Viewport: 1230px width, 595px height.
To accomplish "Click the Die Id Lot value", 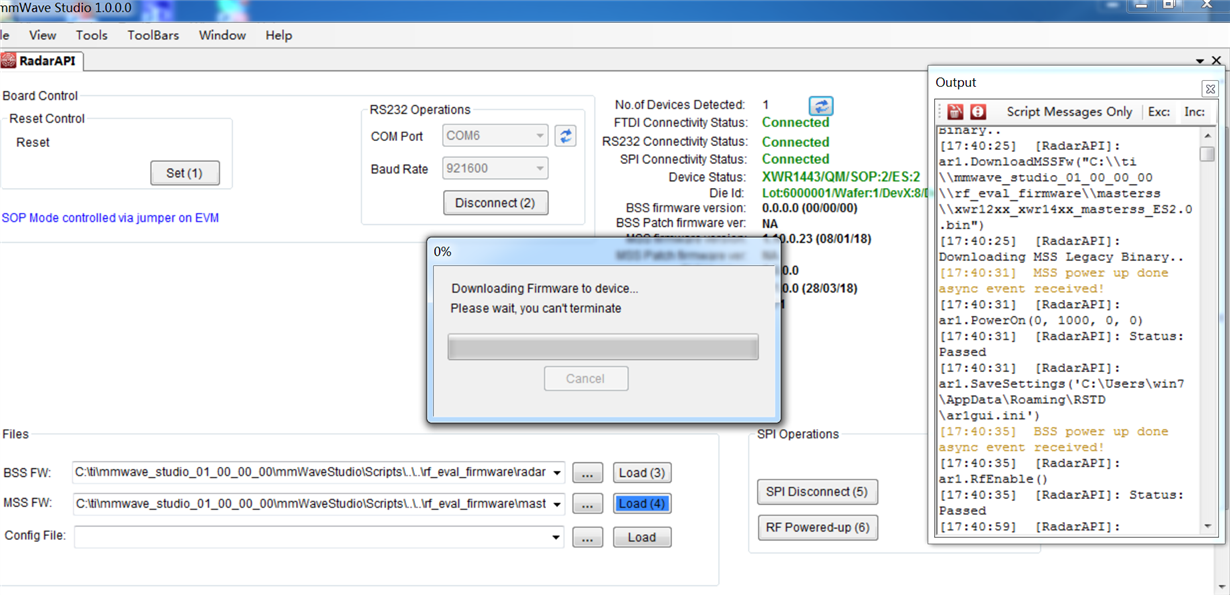I will pyautogui.click(x=845, y=192).
